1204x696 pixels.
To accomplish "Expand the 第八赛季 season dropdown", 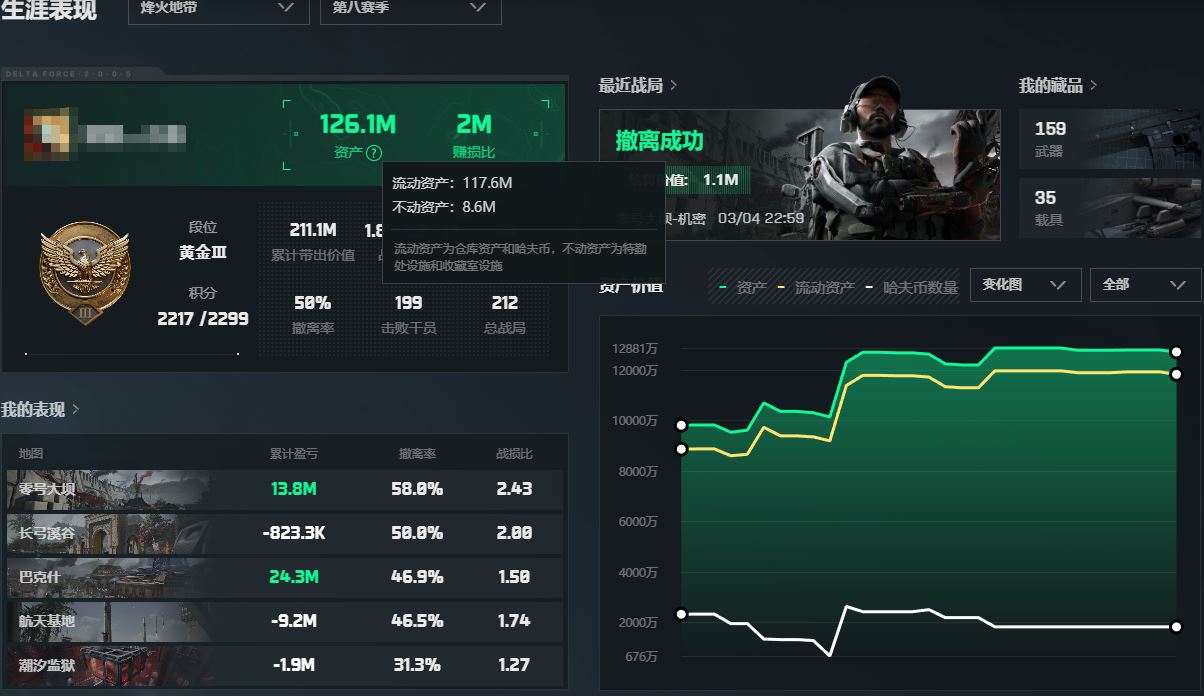I will click(x=410, y=8).
